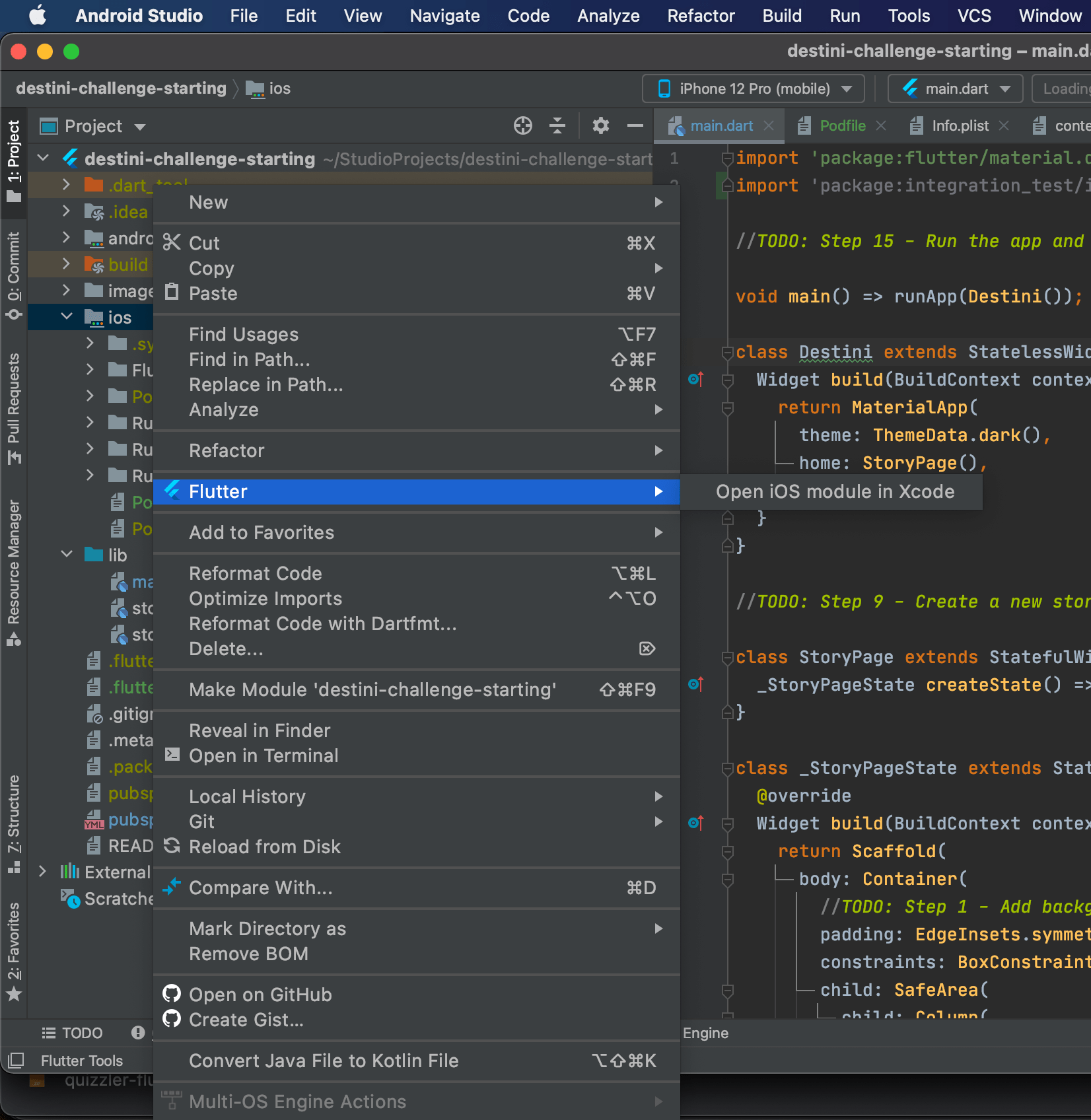
Task: Expand the lib folder's sibling android folder
Action: (66, 238)
